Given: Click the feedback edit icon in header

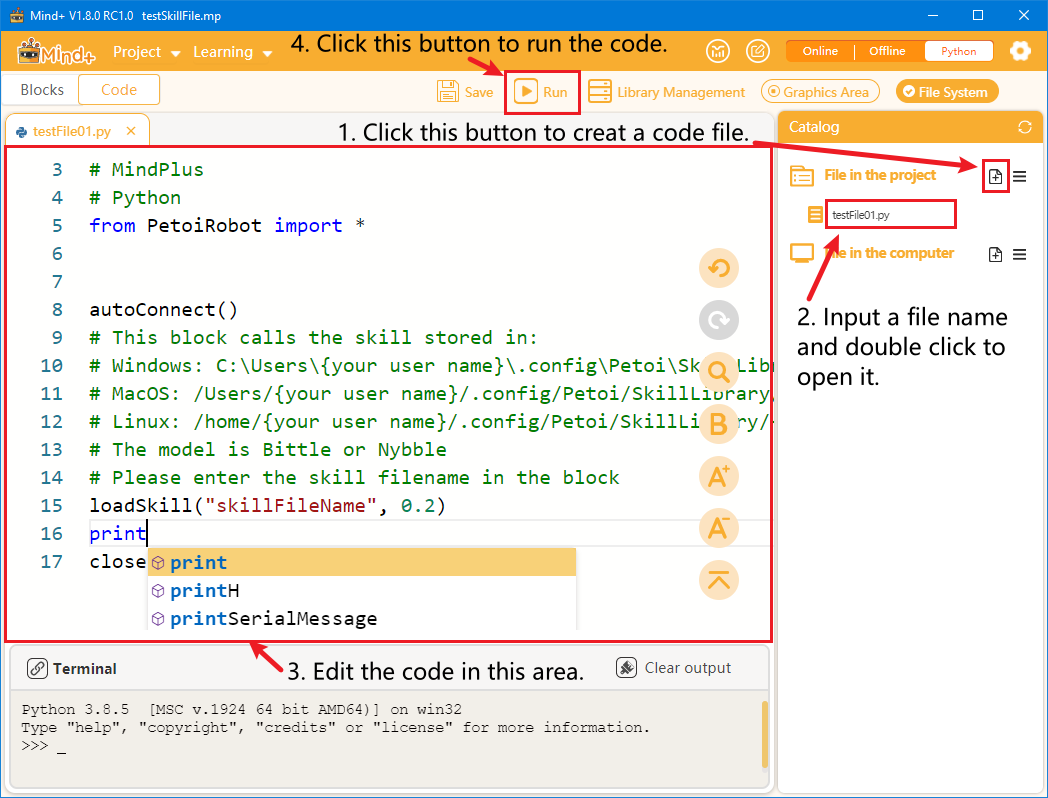Looking at the screenshot, I should pyautogui.click(x=757, y=51).
